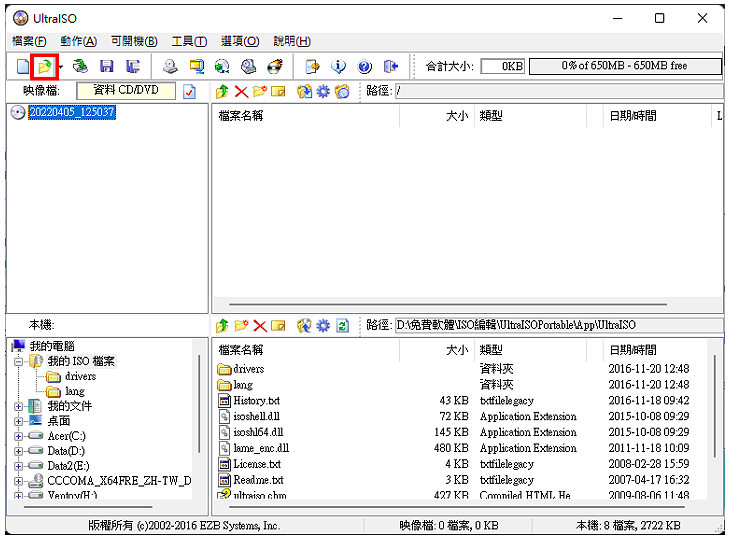
Task: Create new folder in the local pane toolbar
Action: coord(241,325)
